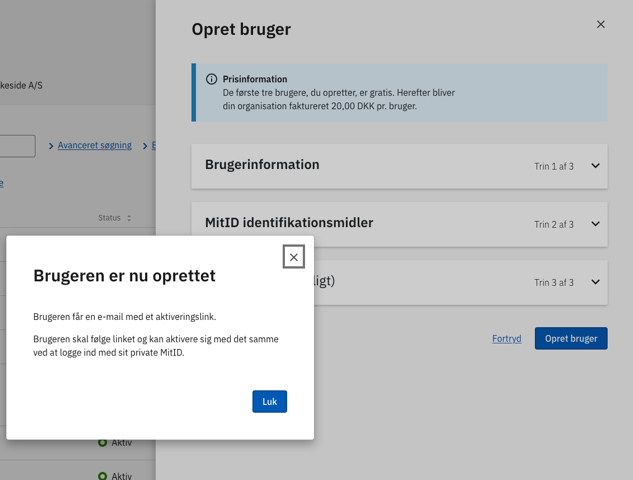
Task: Click the 'Trin 1 af 3' label
Action: [554, 166]
